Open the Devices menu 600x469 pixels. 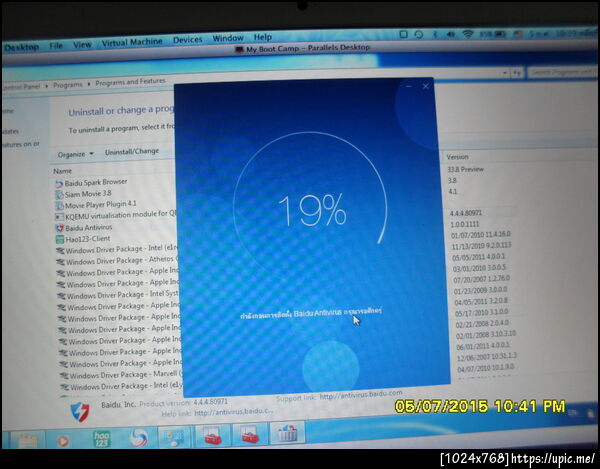[x=188, y=40]
